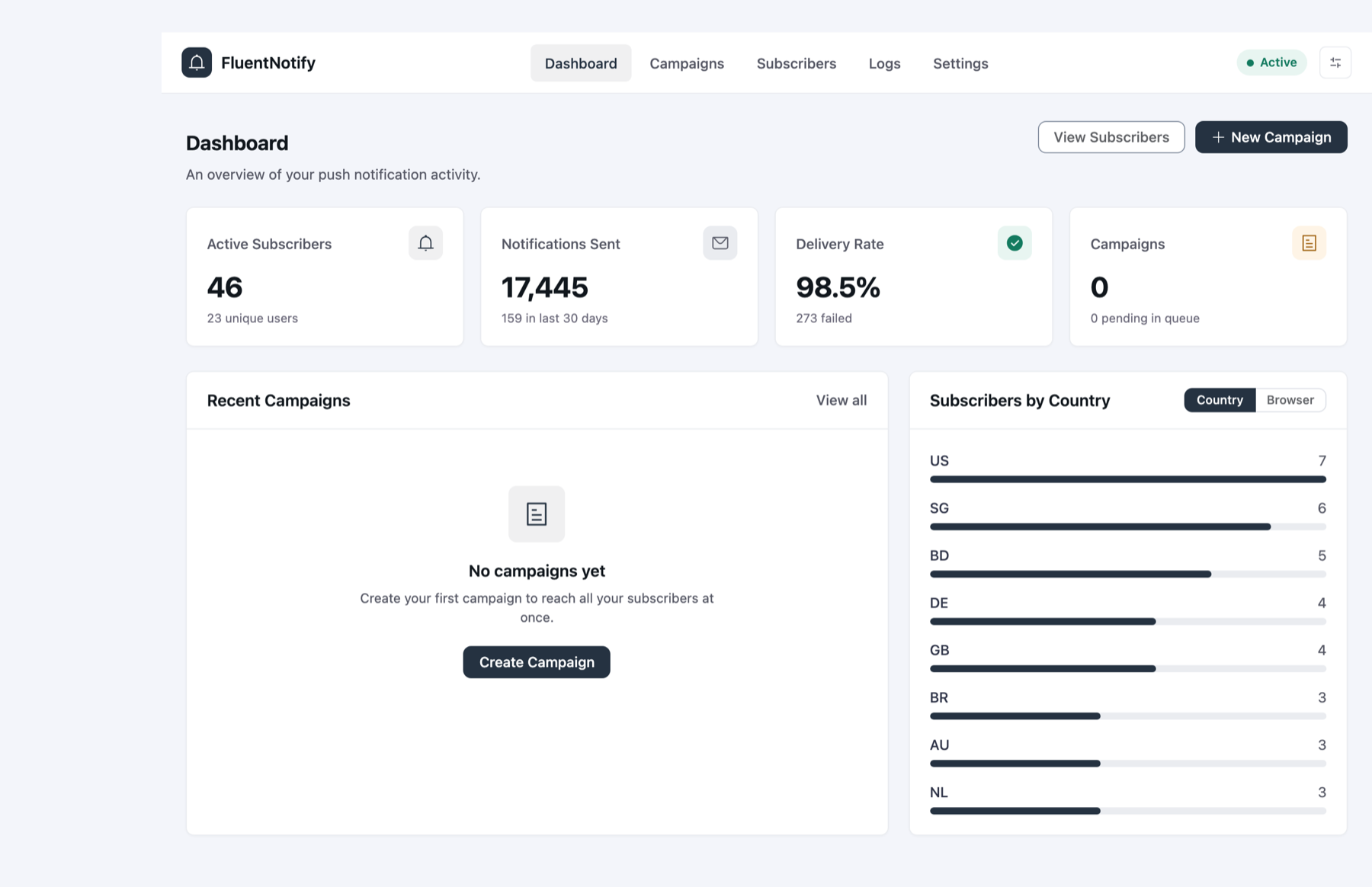Switch to the Campaigns tab

coord(687,63)
